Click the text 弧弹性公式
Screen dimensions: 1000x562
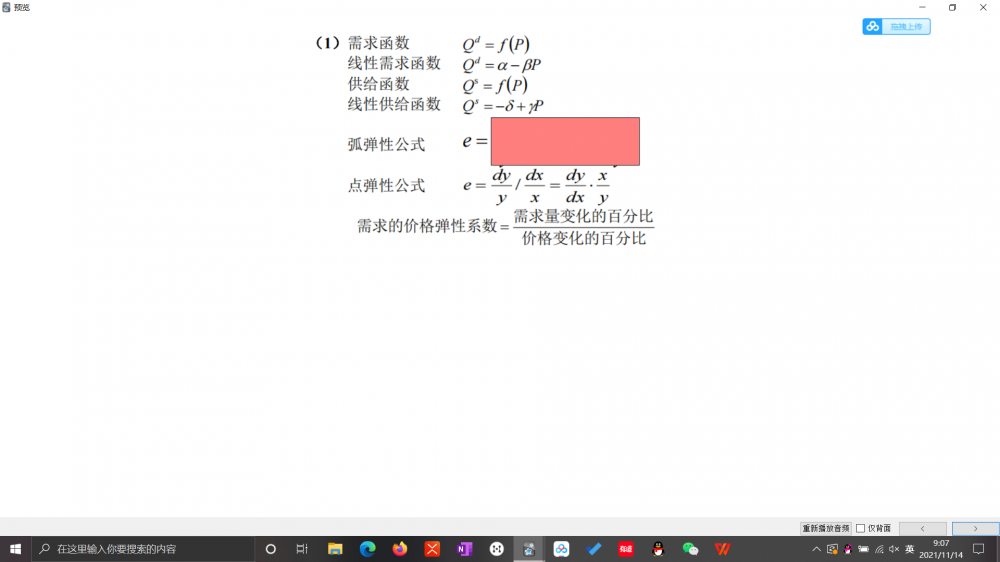click(x=386, y=144)
